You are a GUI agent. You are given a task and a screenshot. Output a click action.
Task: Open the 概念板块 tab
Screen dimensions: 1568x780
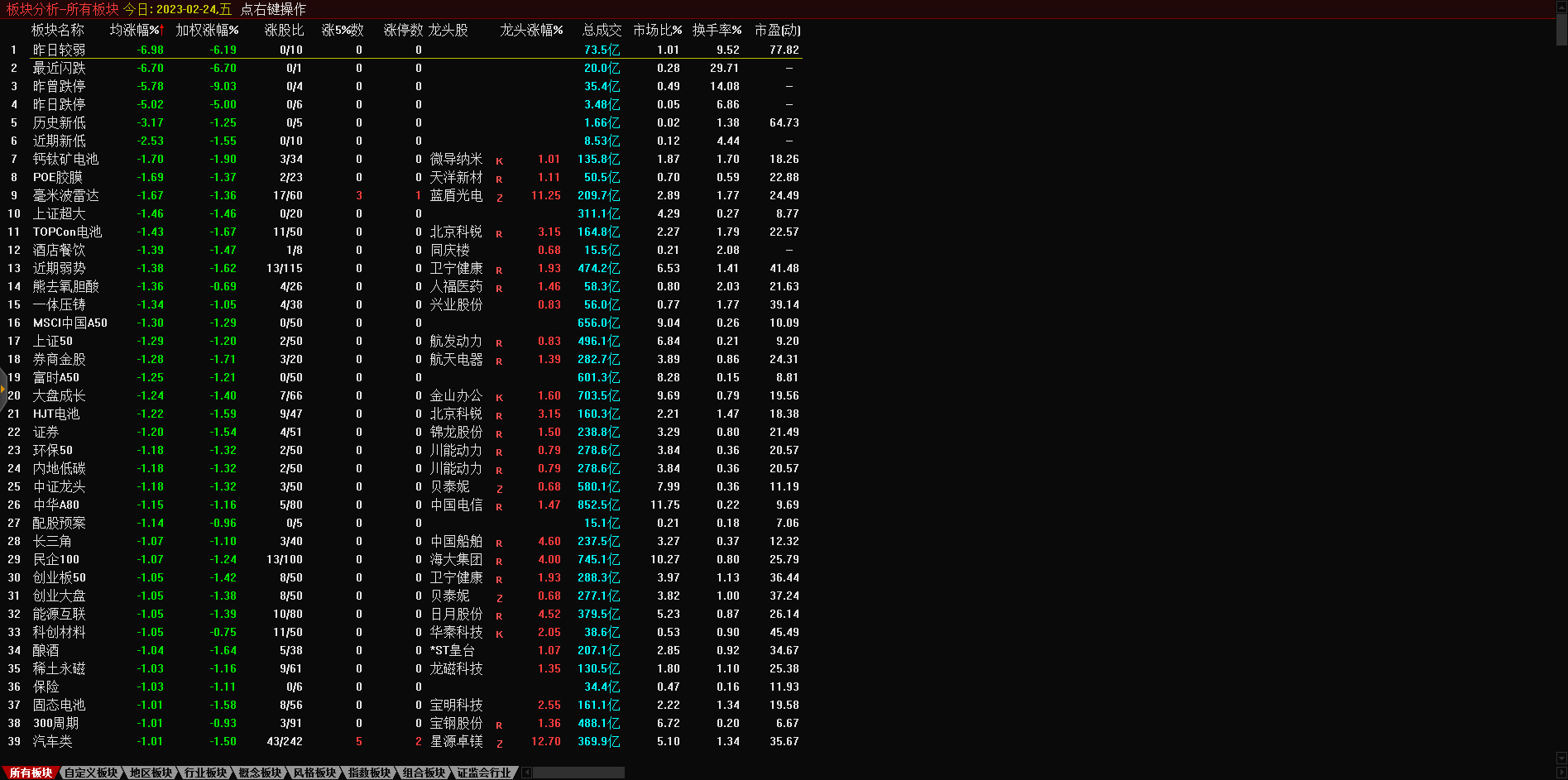click(x=260, y=773)
